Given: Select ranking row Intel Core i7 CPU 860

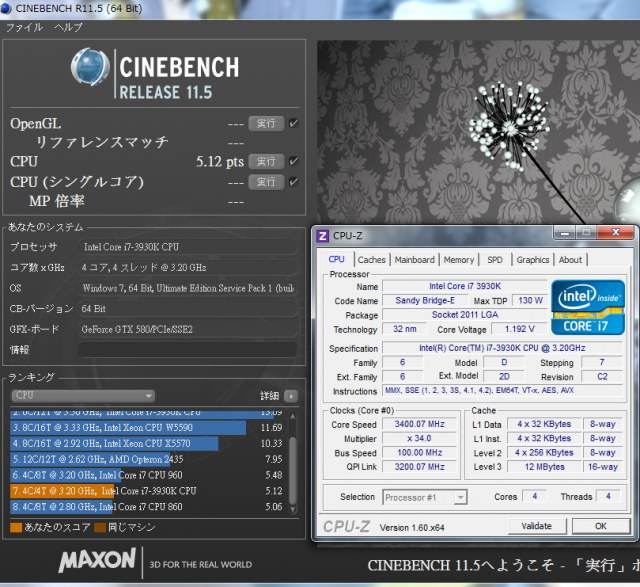Looking at the screenshot, I should click(x=147, y=507).
